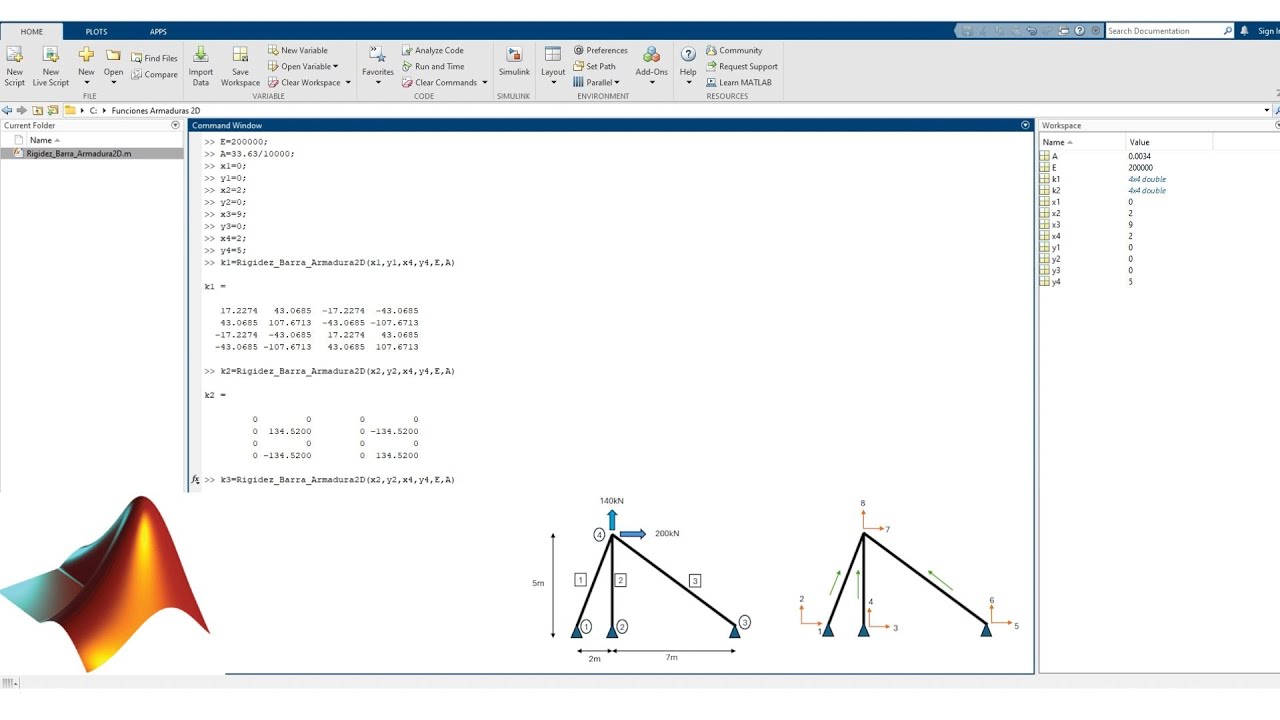Click 'Funciones Armaduras 2D' in address bar
This screenshot has width=1280, height=720.
156,110
